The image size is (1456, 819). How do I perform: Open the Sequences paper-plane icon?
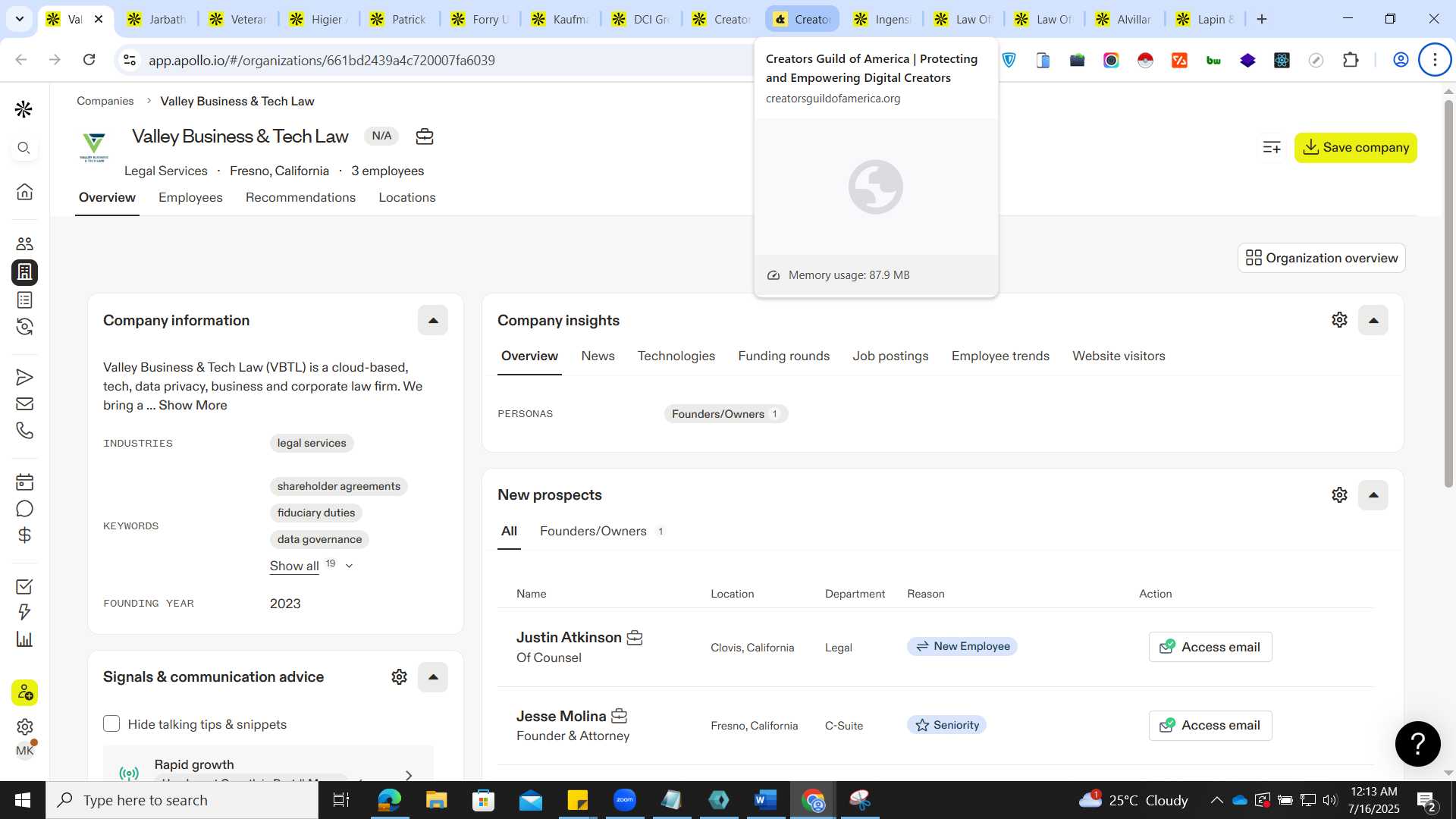coord(24,377)
